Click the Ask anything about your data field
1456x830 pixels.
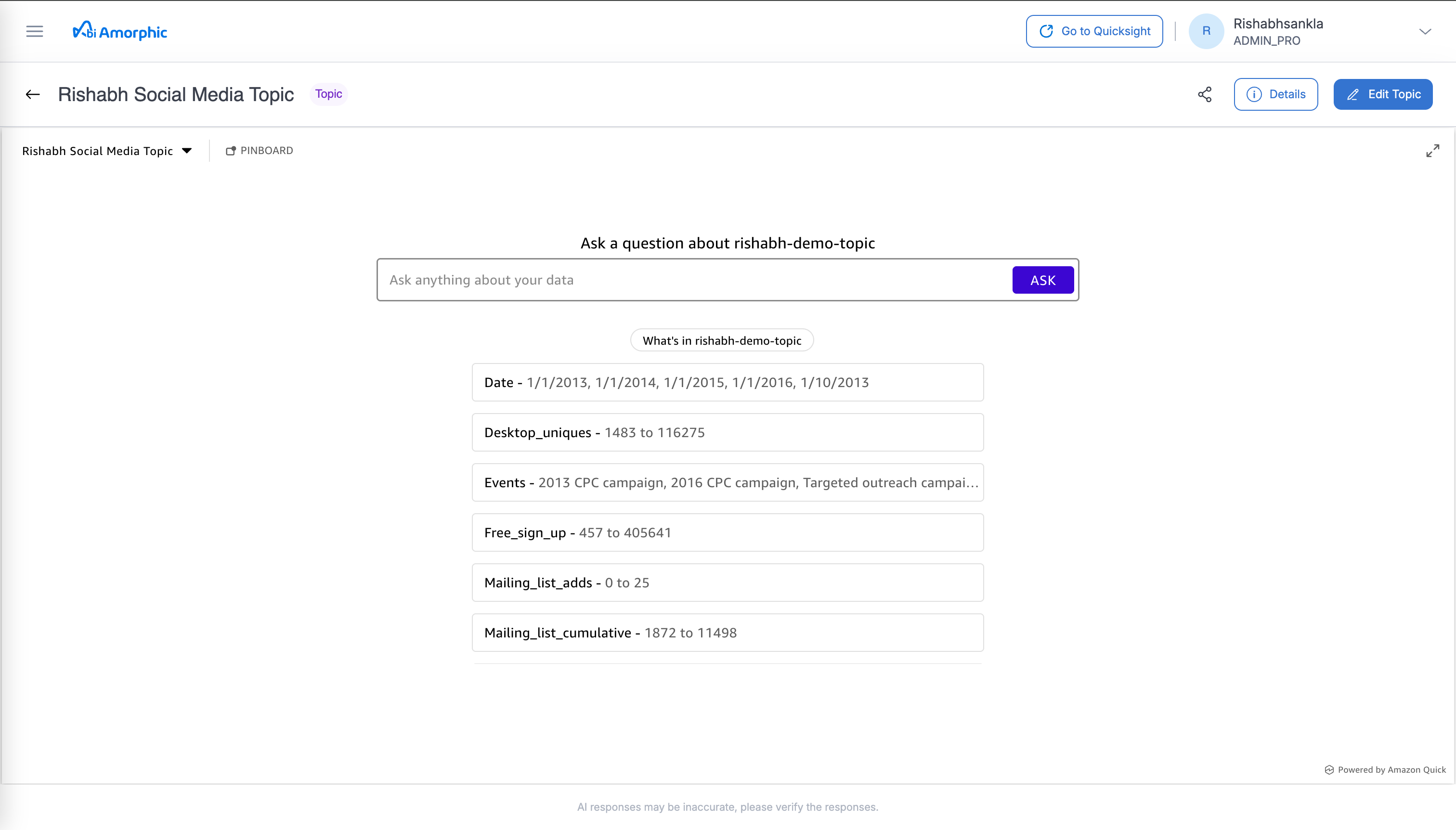coord(684,280)
